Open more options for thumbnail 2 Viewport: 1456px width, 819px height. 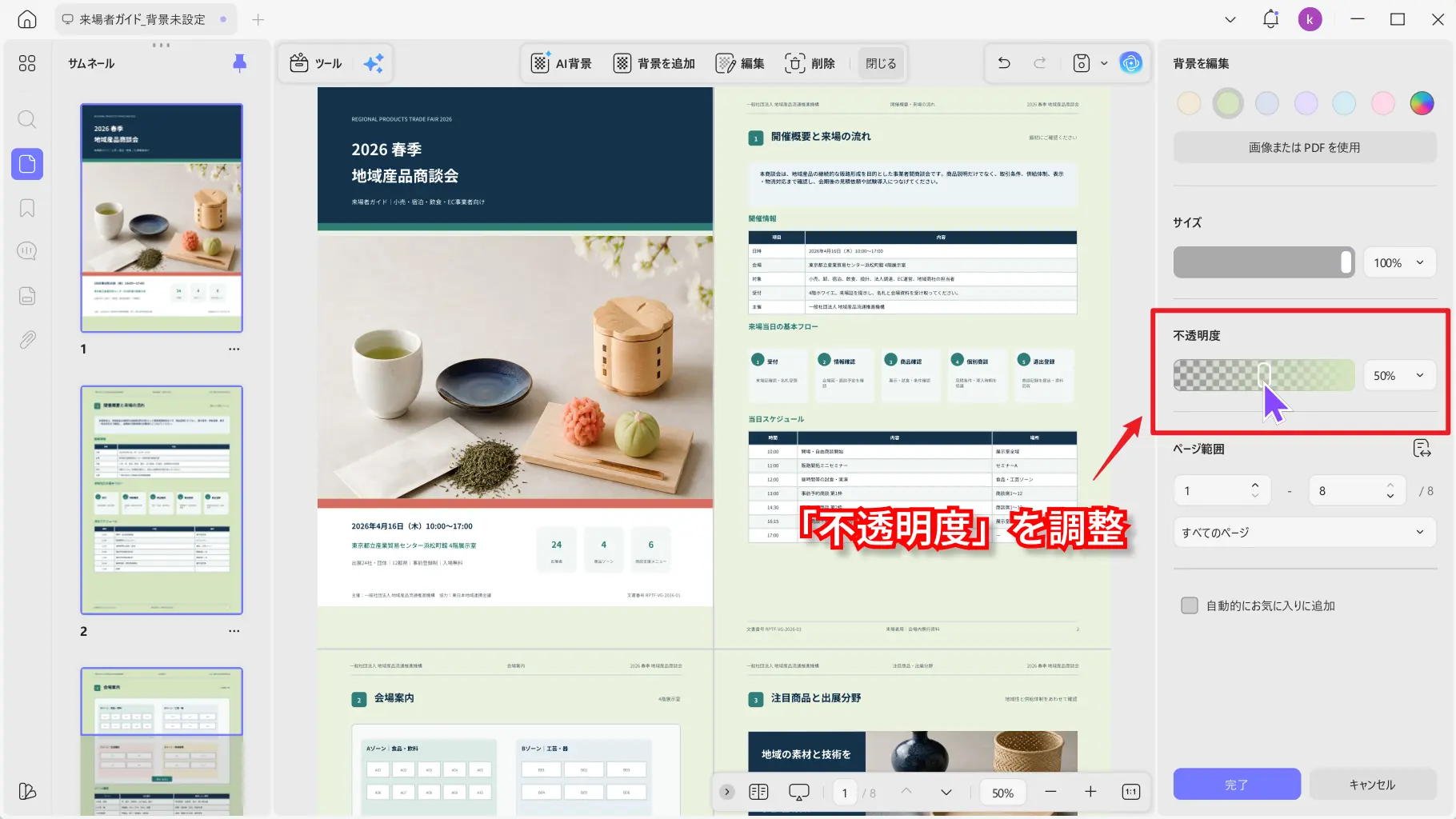click(234, 631)
